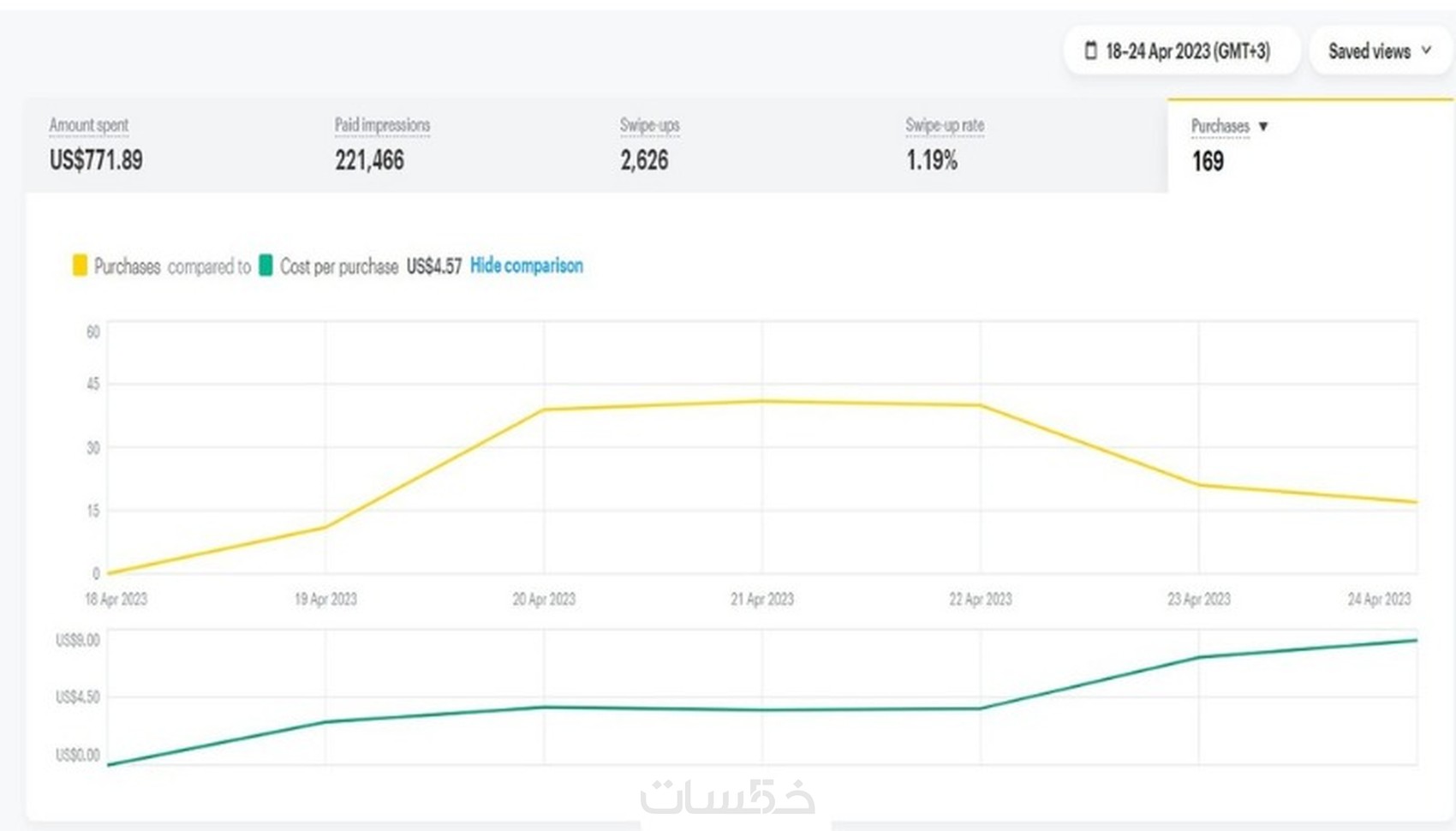Click the Purchases legend label in chart
This screenshot has height=831, width=1456.
127,266
